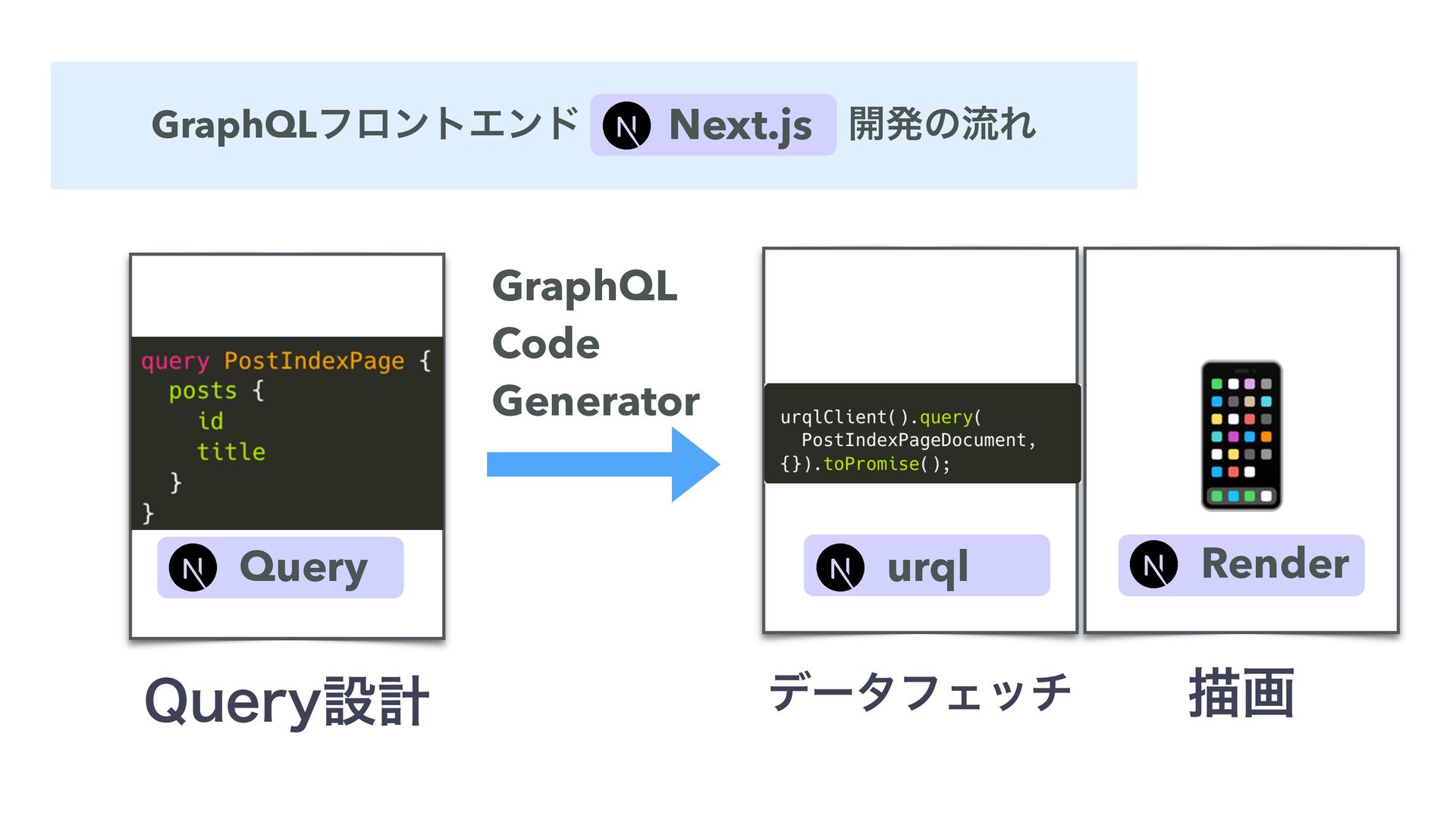Click the 'posts {' code line
This screenshot has height=819, width=1456.
tap(216, 391)
